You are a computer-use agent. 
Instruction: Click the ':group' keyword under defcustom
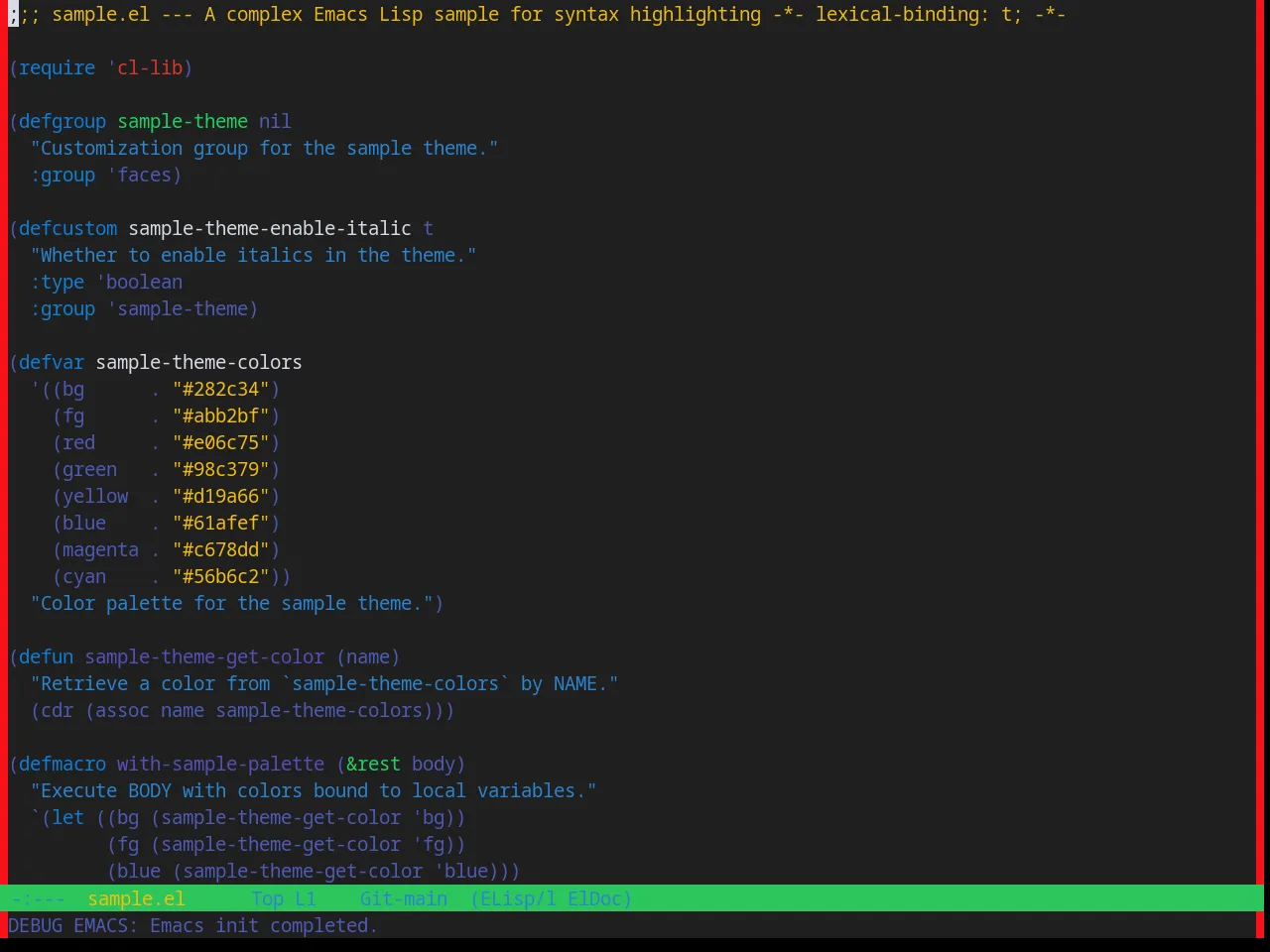pyautogui.click(x=63, y=308)
